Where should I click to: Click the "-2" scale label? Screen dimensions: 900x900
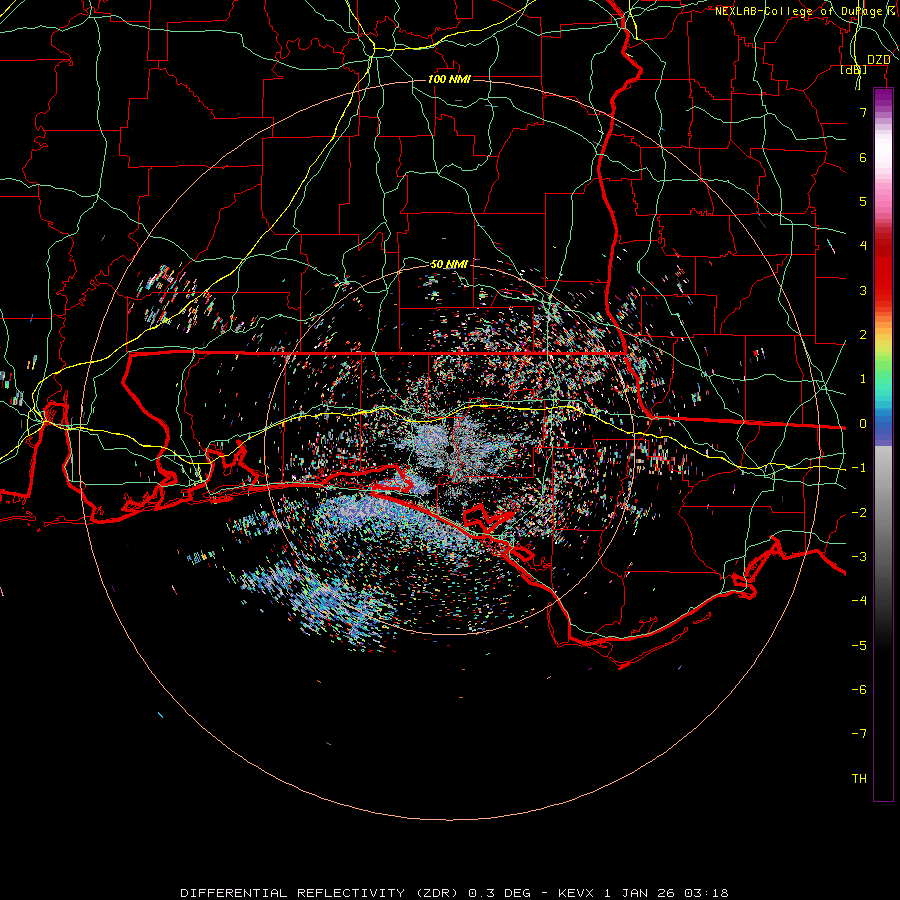point(859,513)
